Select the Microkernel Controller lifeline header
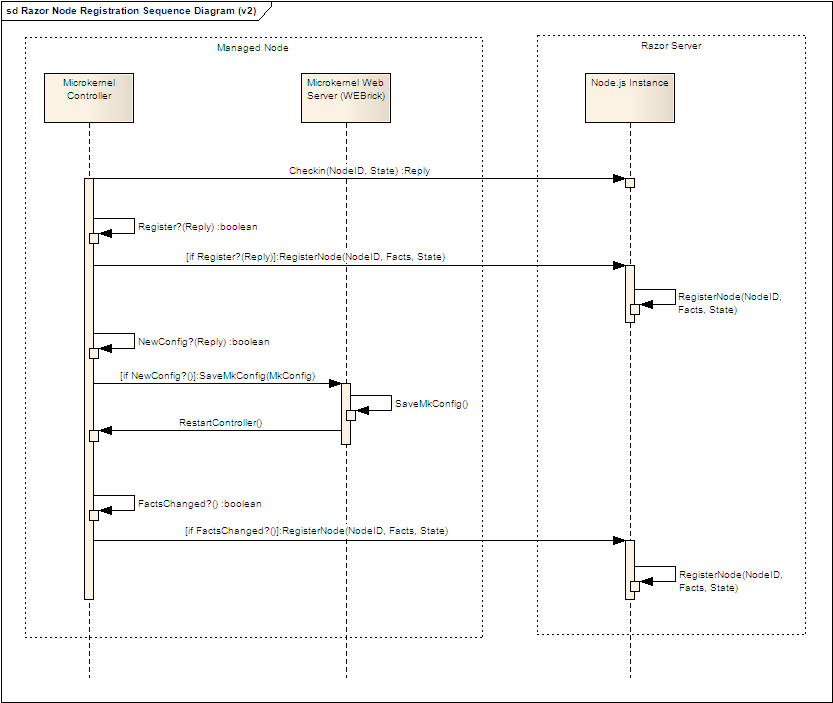833x703 pixels. pyautogui.click(x=88, y=97)
